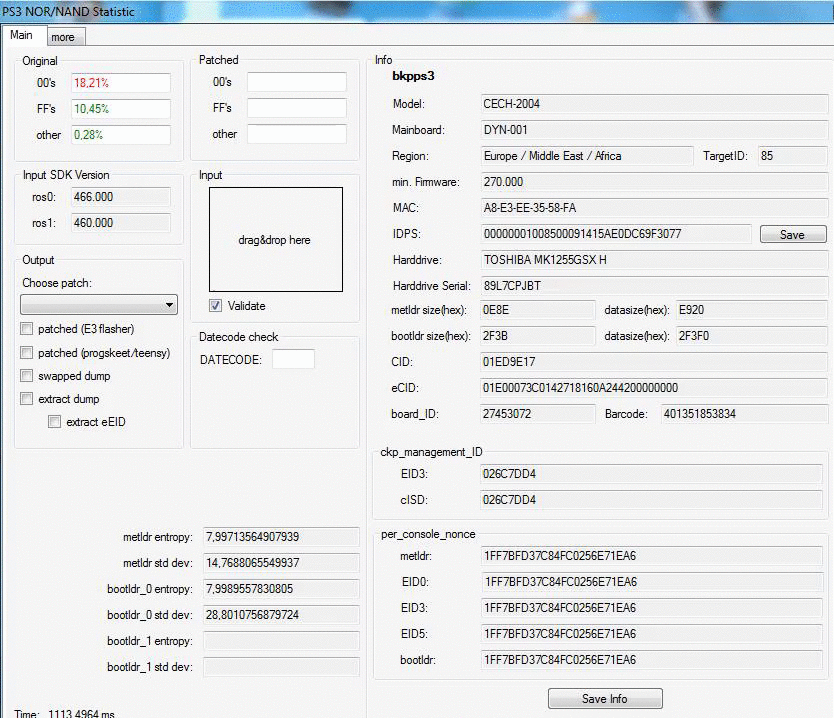
Task: Click the Mainboard field DYN-001
Action: pos(654,130)
